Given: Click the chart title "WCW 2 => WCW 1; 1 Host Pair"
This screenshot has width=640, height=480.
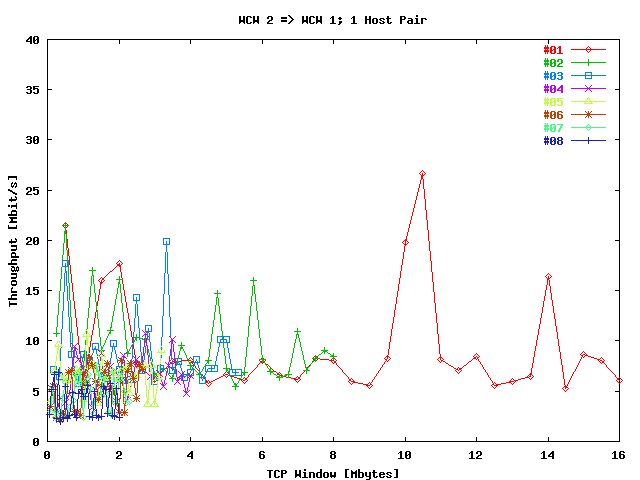Looking at the screenshot, I should click(333, 20).
